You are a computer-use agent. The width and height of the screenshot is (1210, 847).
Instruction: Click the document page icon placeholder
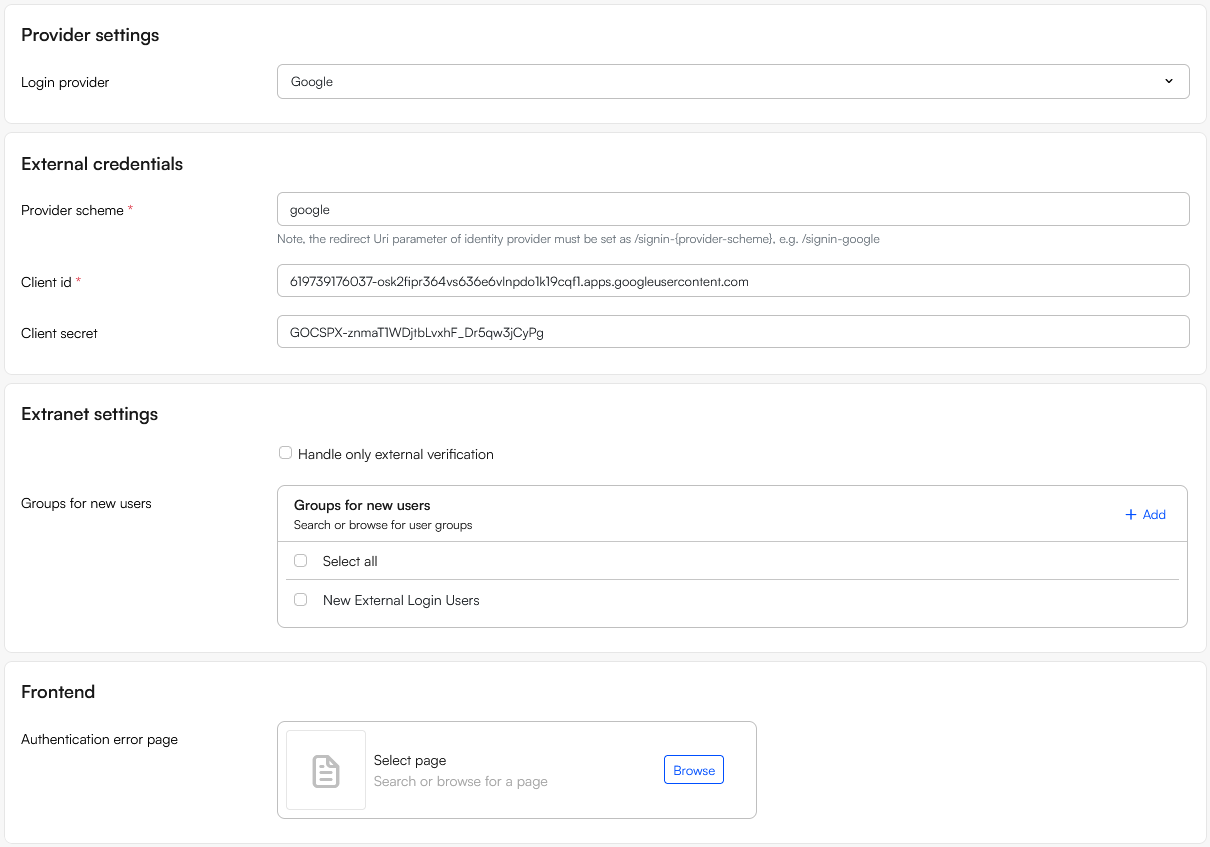pos(326,770)
